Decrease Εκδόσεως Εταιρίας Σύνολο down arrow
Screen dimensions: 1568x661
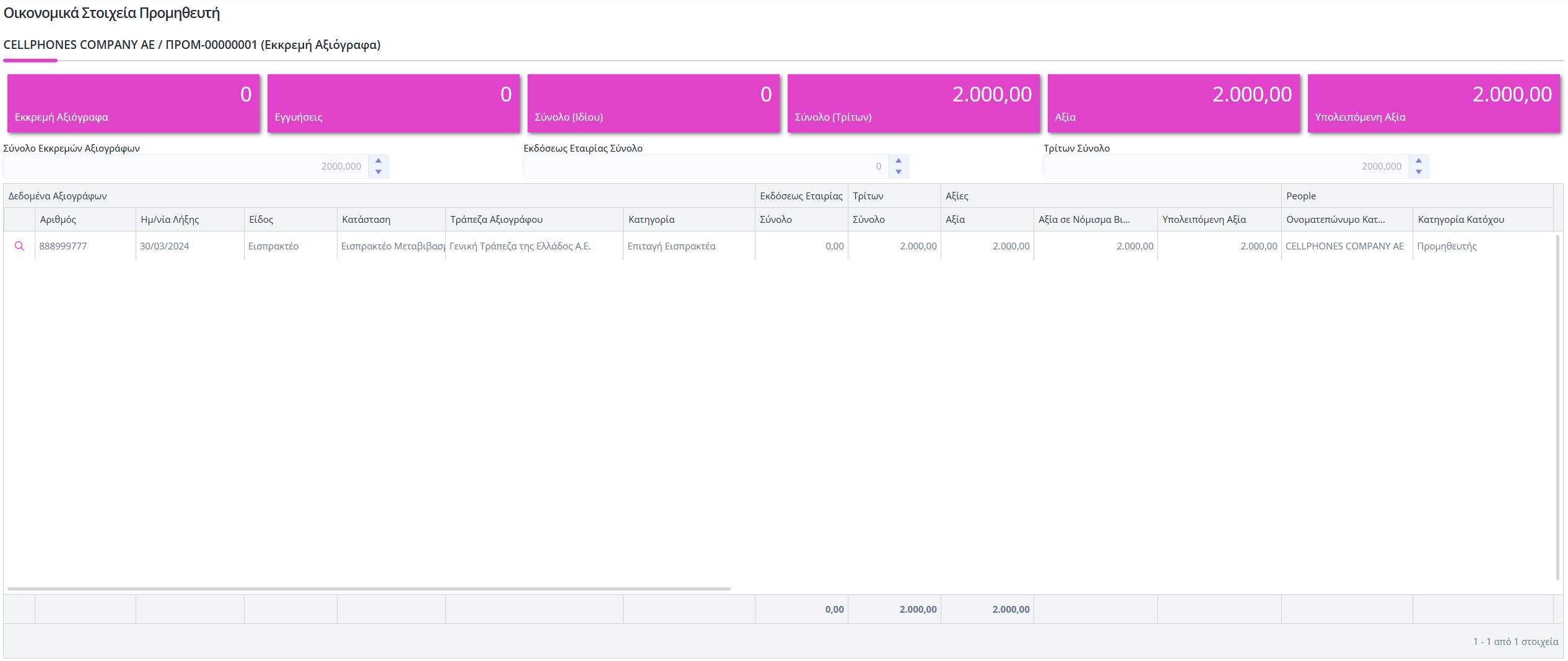click(x=899, y=172)
